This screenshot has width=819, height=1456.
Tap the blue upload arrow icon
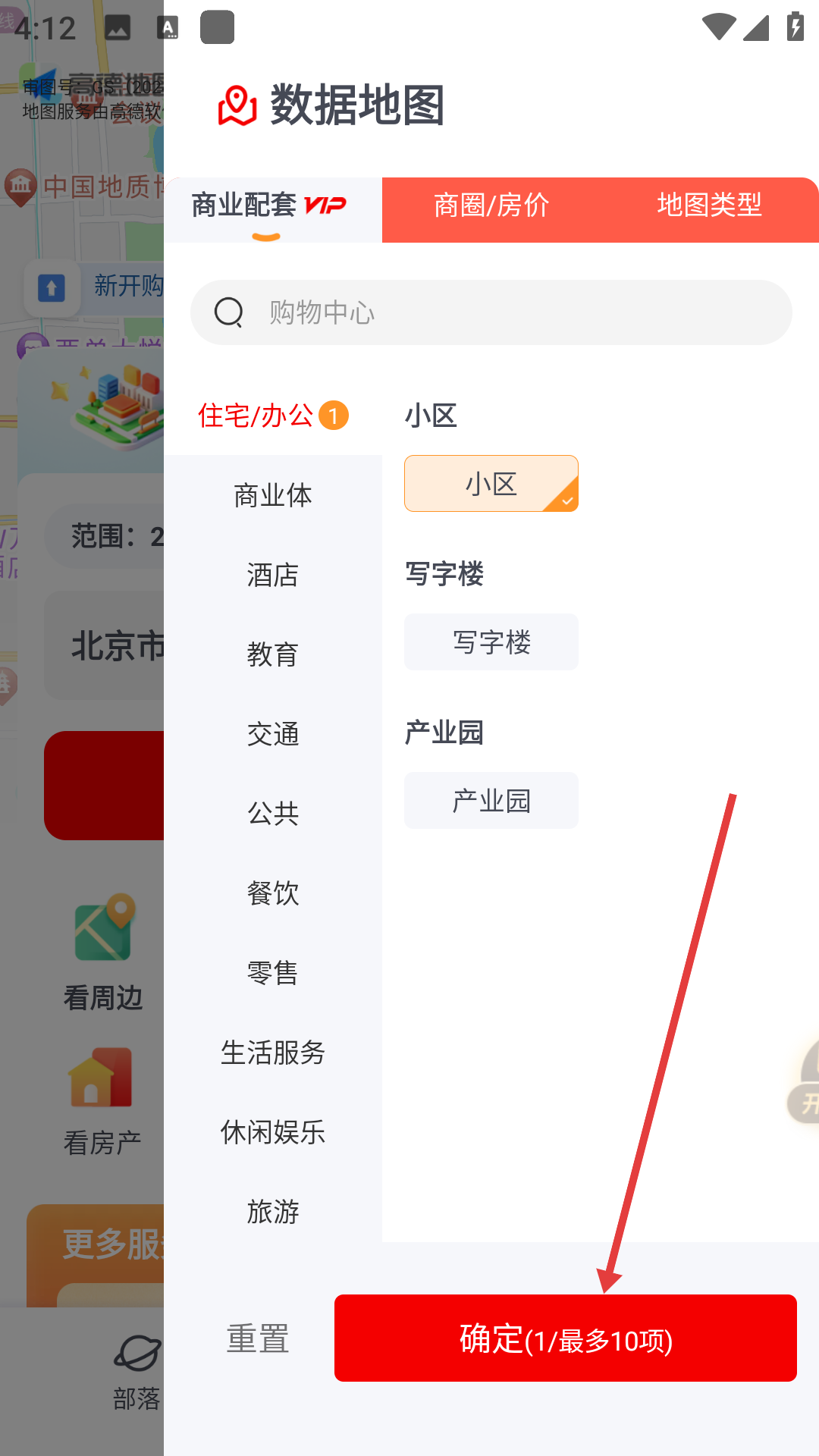52,288
